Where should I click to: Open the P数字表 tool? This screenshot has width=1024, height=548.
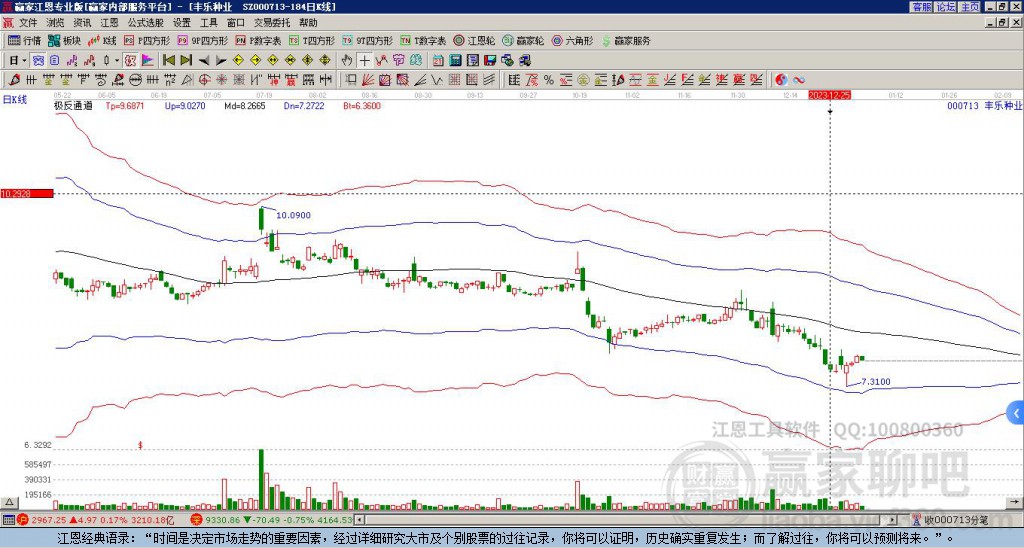pos(258,40)
